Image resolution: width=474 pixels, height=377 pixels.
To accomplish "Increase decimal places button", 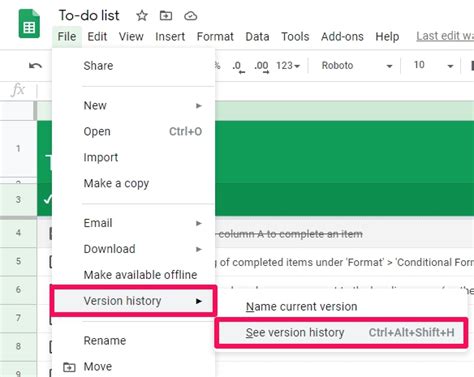I will [x=261, y=66].
